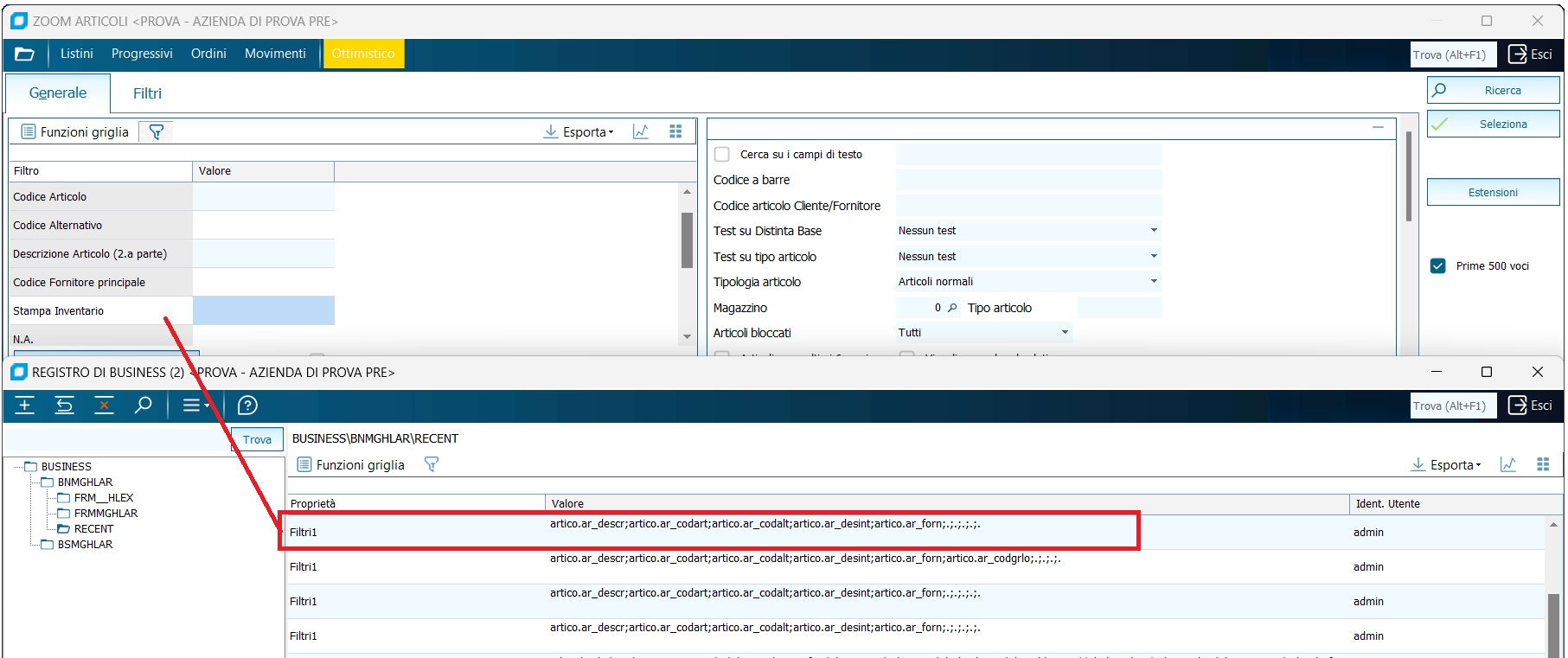Click the magnifier lookup icon beside Magazzino
The width and height of the screenshot is (1568, 658).
[952, 308]
